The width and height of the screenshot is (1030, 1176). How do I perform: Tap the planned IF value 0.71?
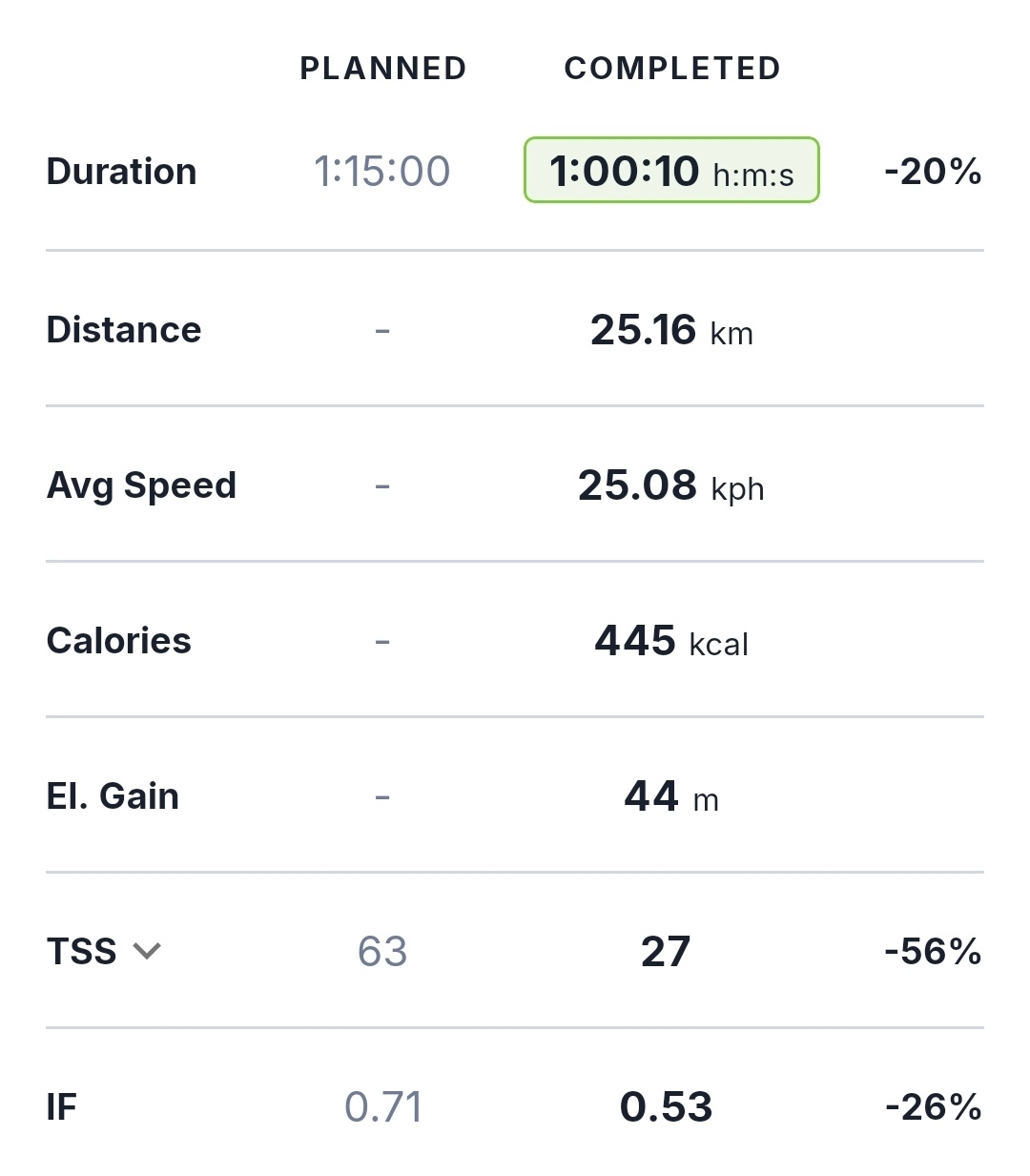[x=382, y=1107]
